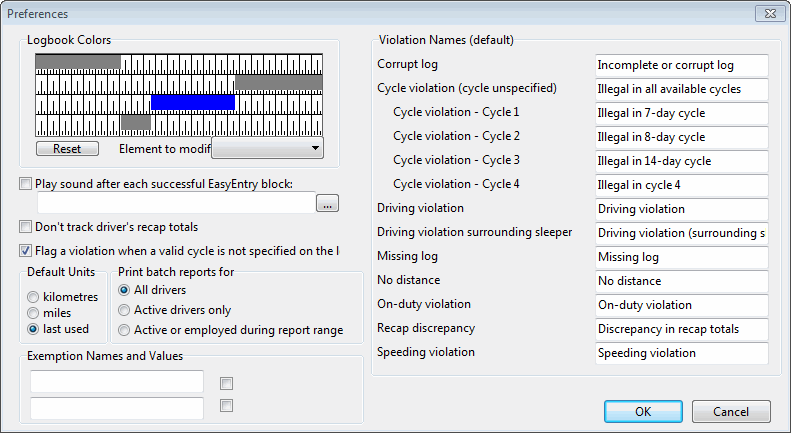
Task: Choose miles radio button
Action: pyautogui.click(x=36, y=313)
